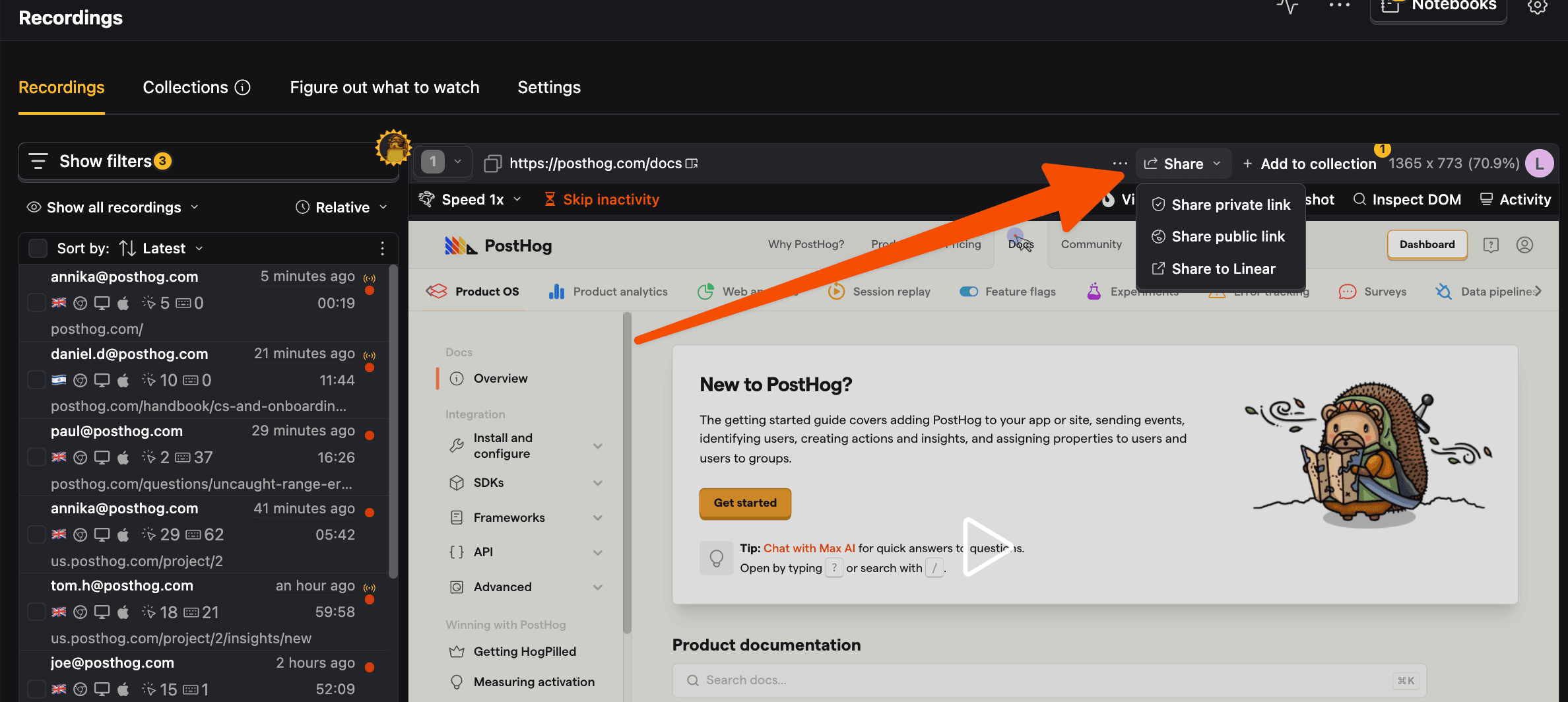Expand the Frameworks section
The width and height of the screenshot is (1568, 702).
(527, 517)
